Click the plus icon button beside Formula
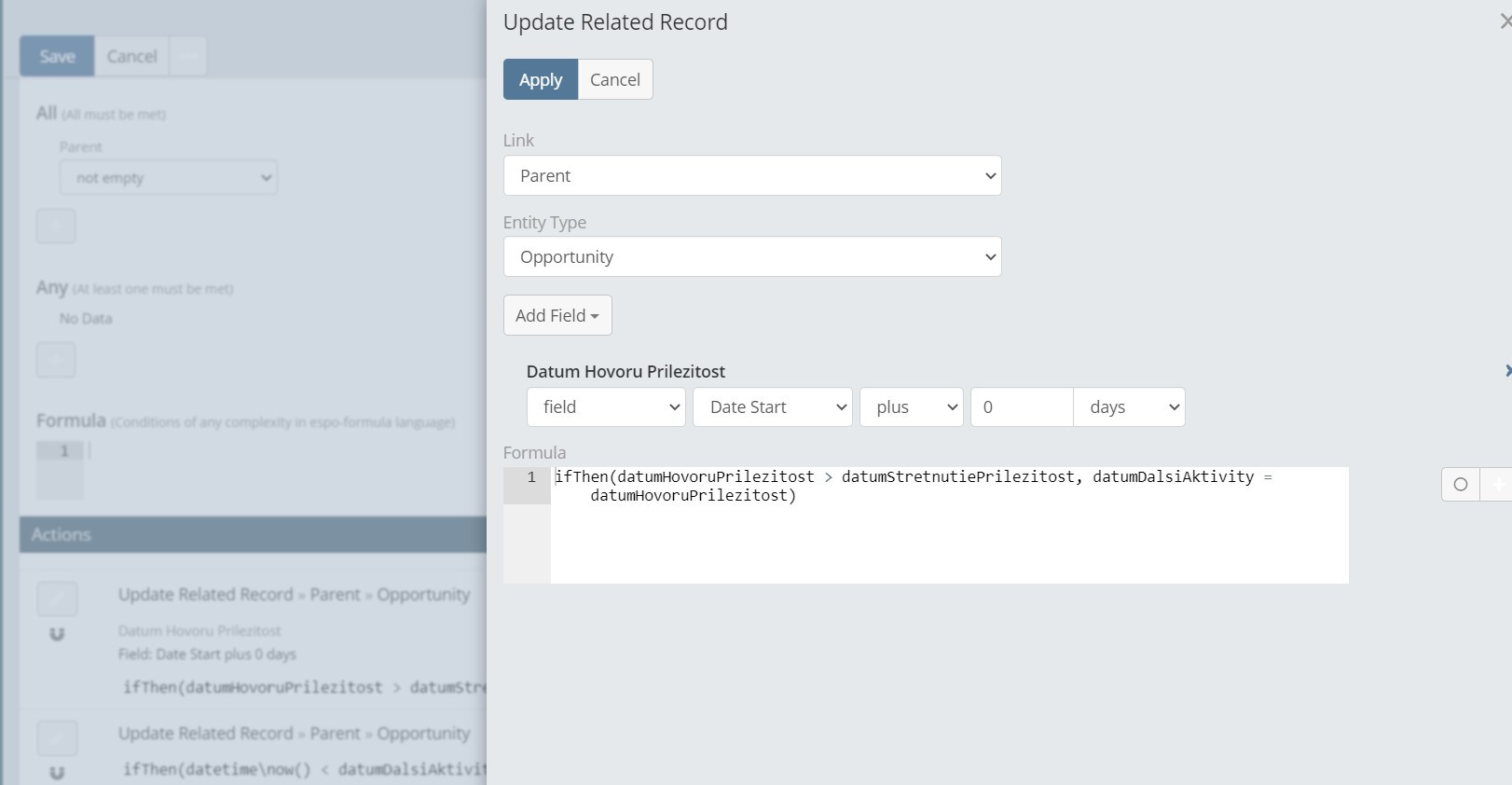 click(1498, 484)
